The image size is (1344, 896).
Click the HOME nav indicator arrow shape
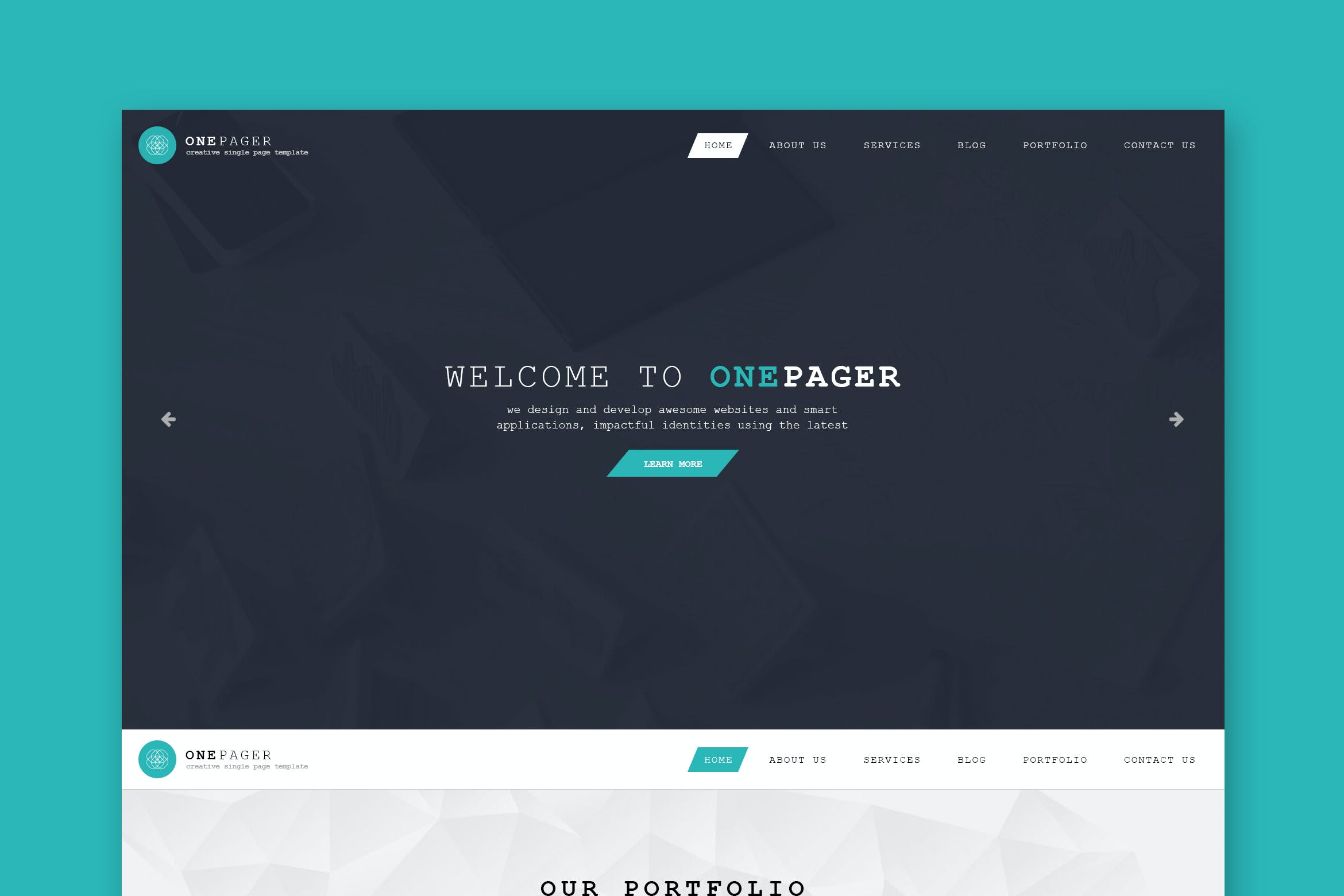pos(717,145)
